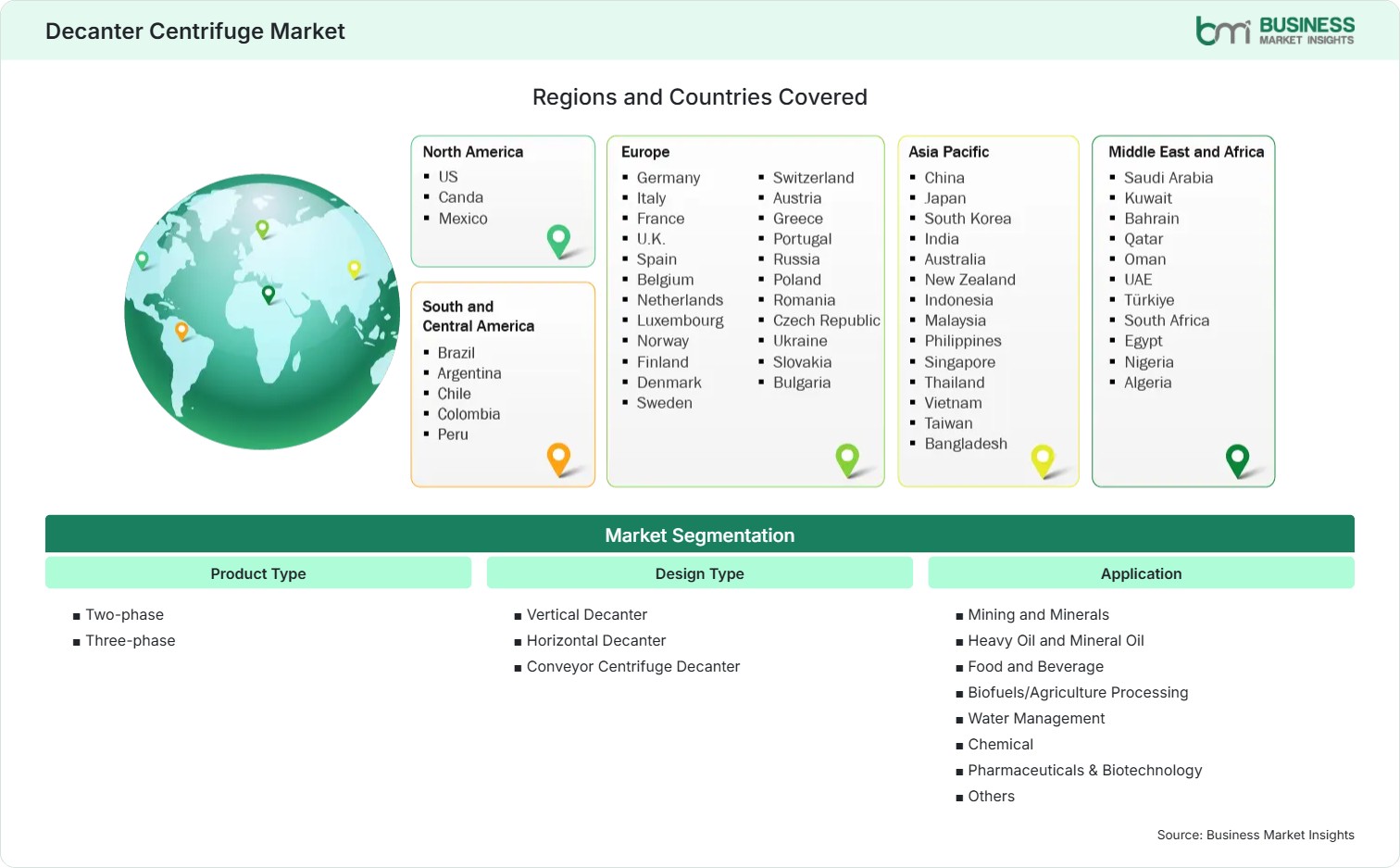Click the yellow pin on the globe's Asia
Screen dimensions: 1400x868
(354, 270)
